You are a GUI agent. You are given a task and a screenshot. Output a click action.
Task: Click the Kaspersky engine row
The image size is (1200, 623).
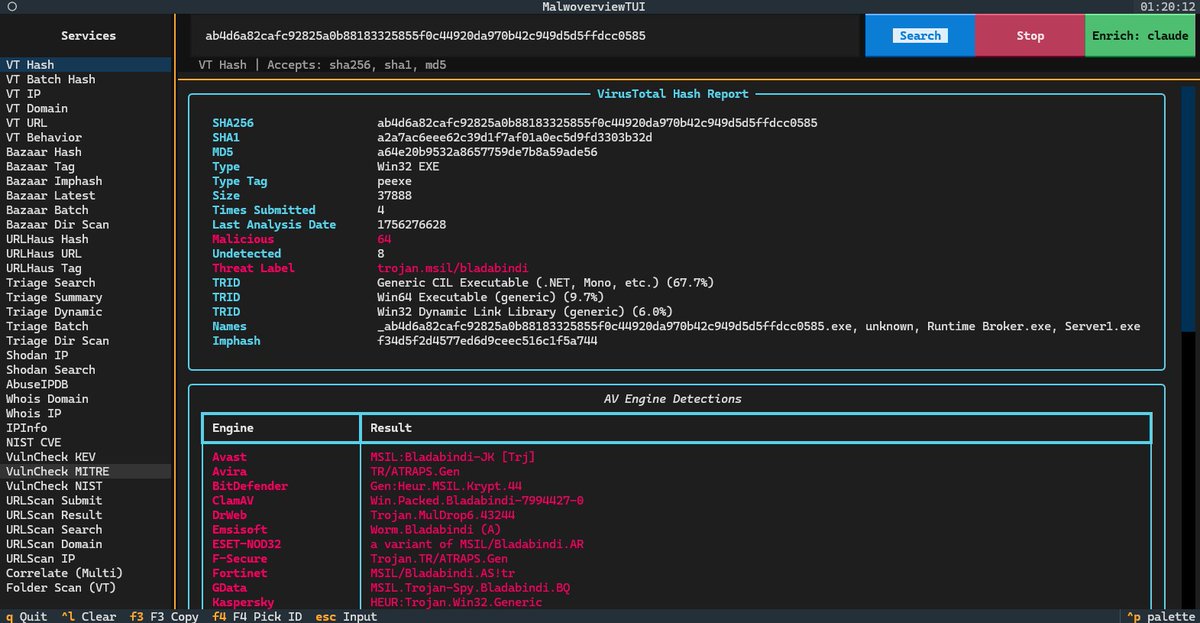click(x=676, y=602)
